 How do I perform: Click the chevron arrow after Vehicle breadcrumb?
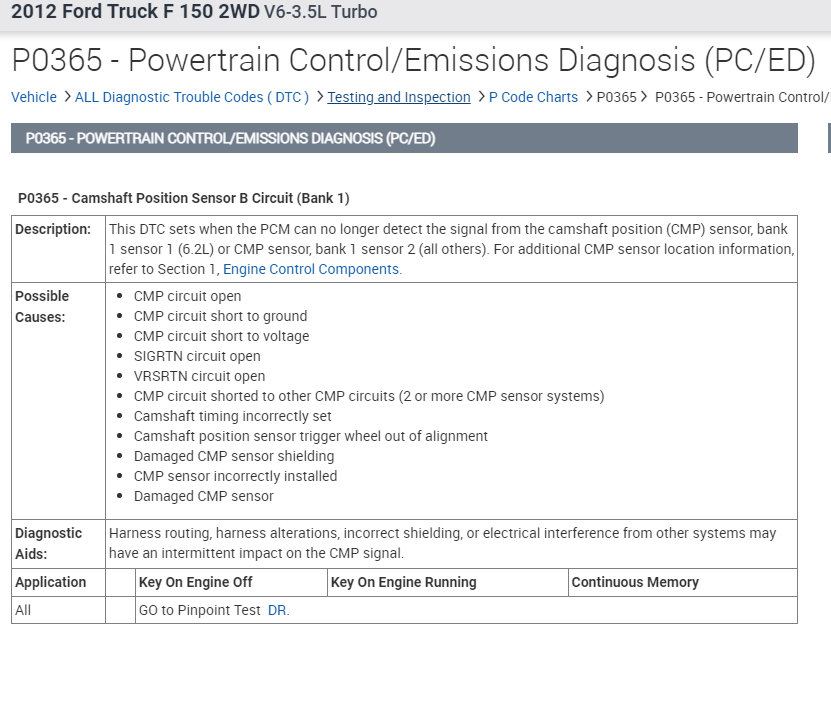pos(66,97)
